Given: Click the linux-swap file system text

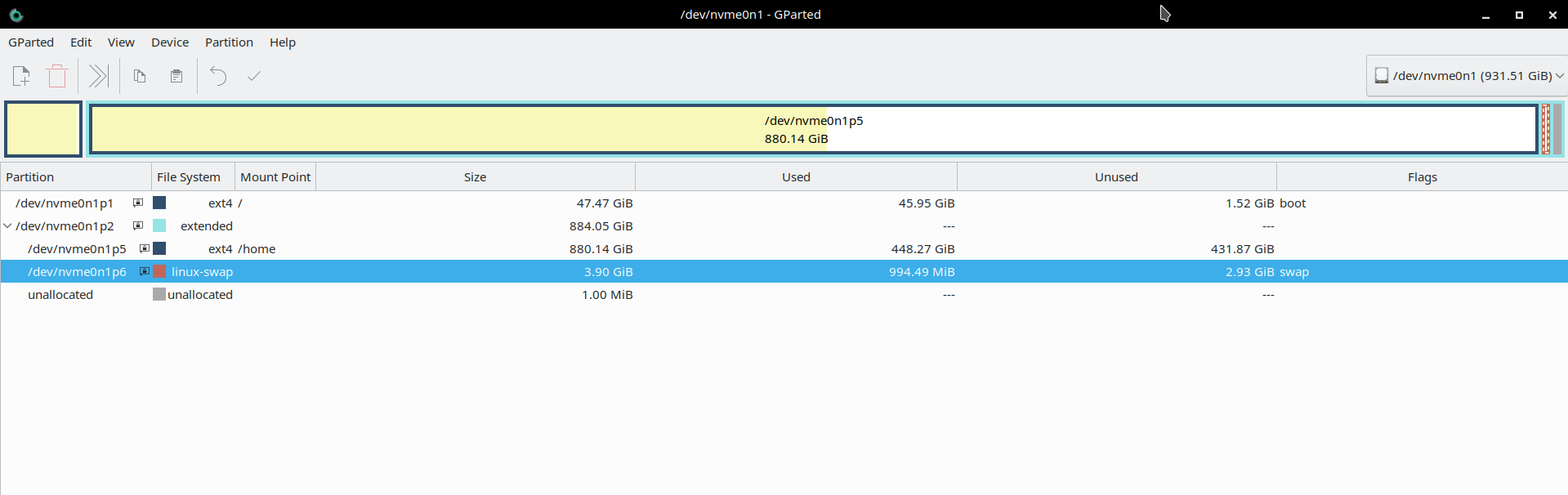Looking at the screenshot, I should [202, 271].
